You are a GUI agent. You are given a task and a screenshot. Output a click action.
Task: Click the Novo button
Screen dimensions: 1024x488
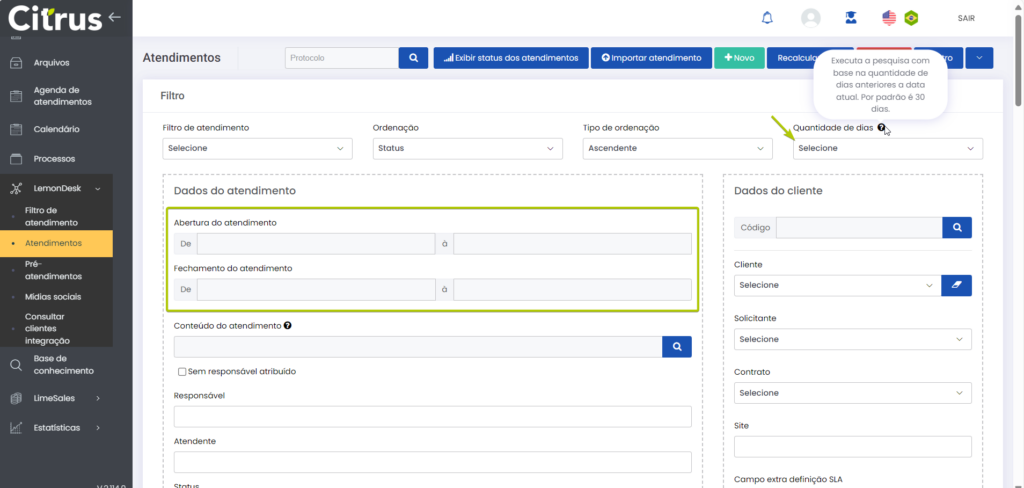pyautogui.click(x=739, y=58)
